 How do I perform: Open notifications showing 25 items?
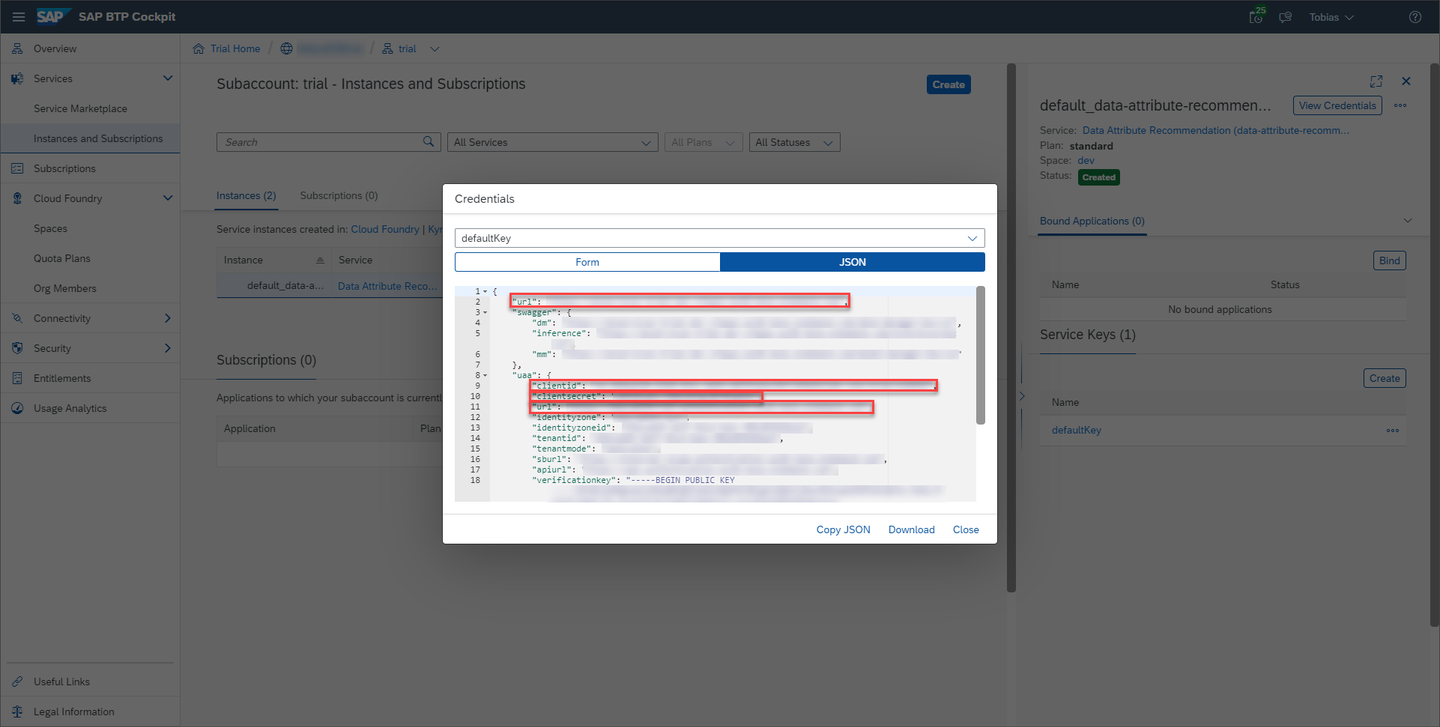(1257, 17)
